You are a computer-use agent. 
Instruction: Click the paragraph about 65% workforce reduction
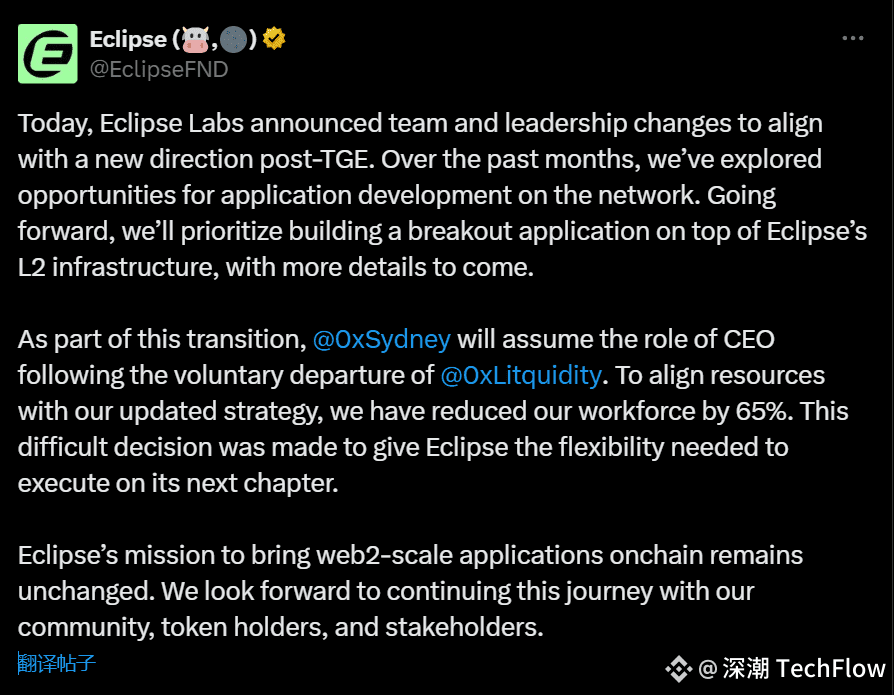(433, 411)
